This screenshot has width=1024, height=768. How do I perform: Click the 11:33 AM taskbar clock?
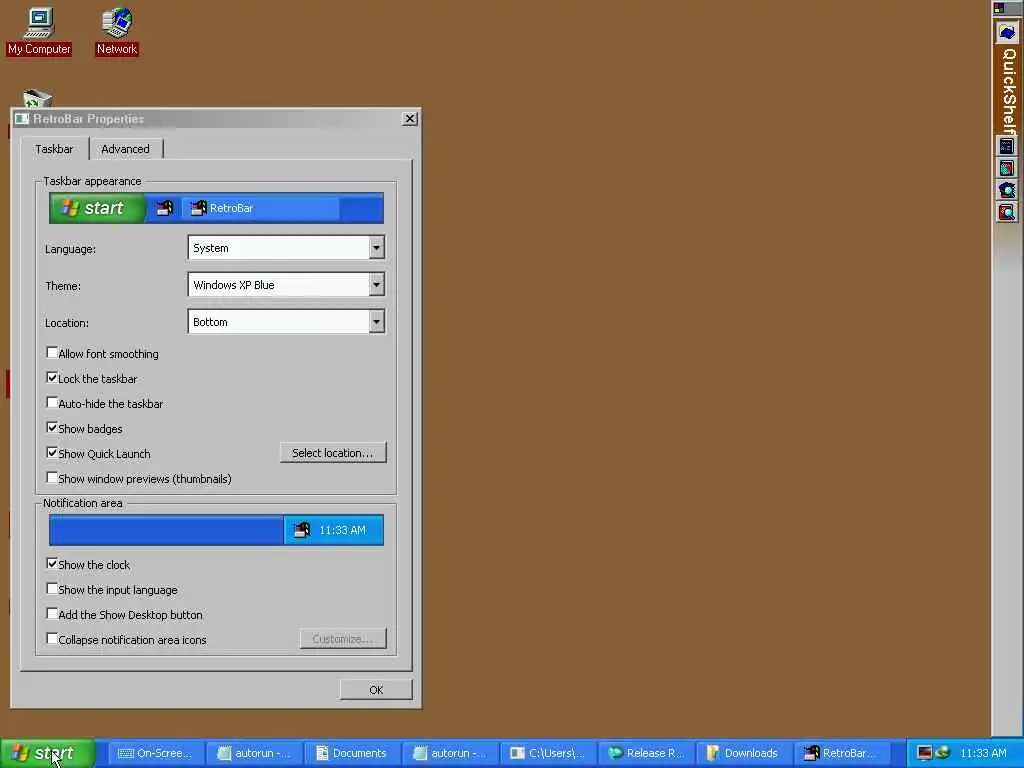point(984,753)
